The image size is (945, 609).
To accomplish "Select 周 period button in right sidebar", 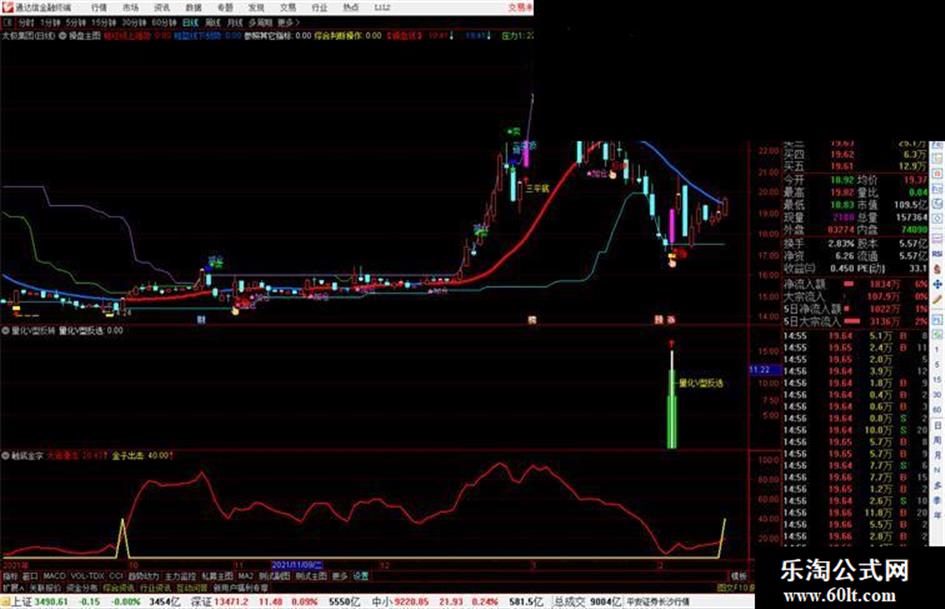I will 937,440.
